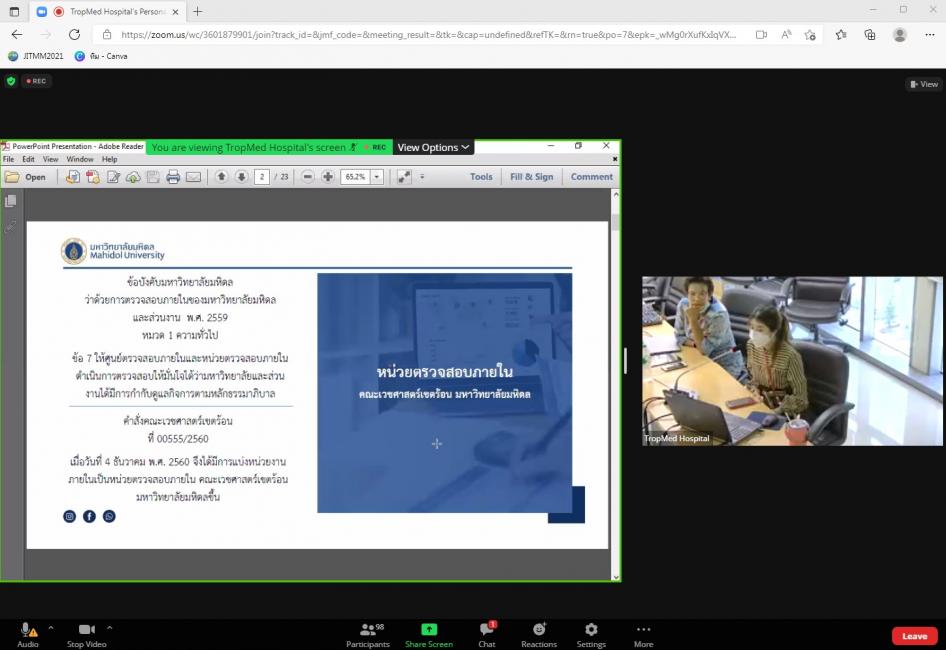Click the cloud upload icon in Reader toolbar
This screenshot has width=946, height=650.
(x=133, y=177)
